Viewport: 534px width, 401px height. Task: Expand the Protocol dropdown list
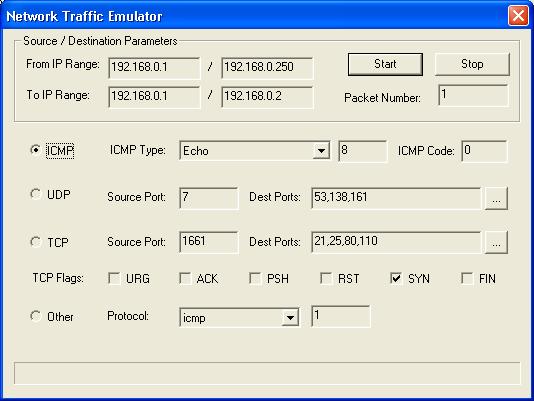tap(290, 318)
